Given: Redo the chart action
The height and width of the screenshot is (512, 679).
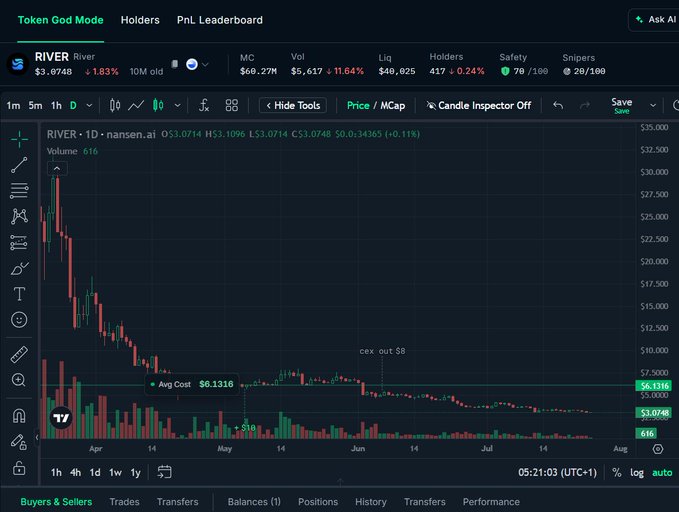Looking at the screenshot, I should pos(585,105).
